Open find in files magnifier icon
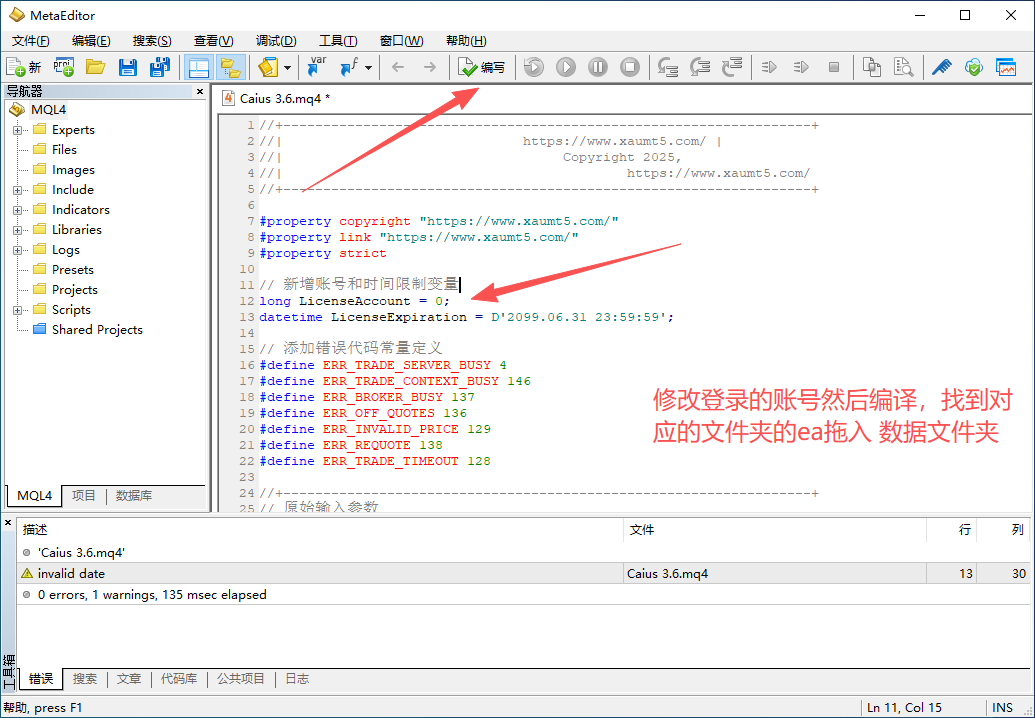The width and height of the screenshot is (1035, 718). [904, 67]
